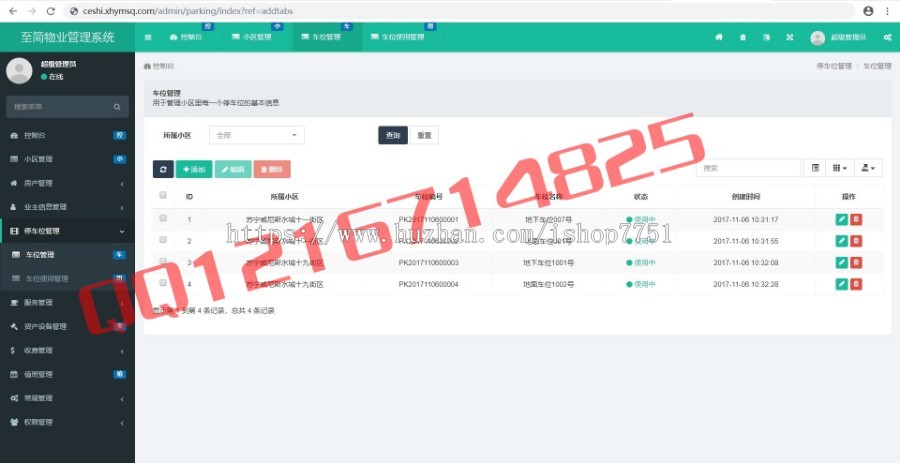Screen dimensions: 900x463
Task: Open 服务管理 in sidebar menu
Action: [67, 302]
